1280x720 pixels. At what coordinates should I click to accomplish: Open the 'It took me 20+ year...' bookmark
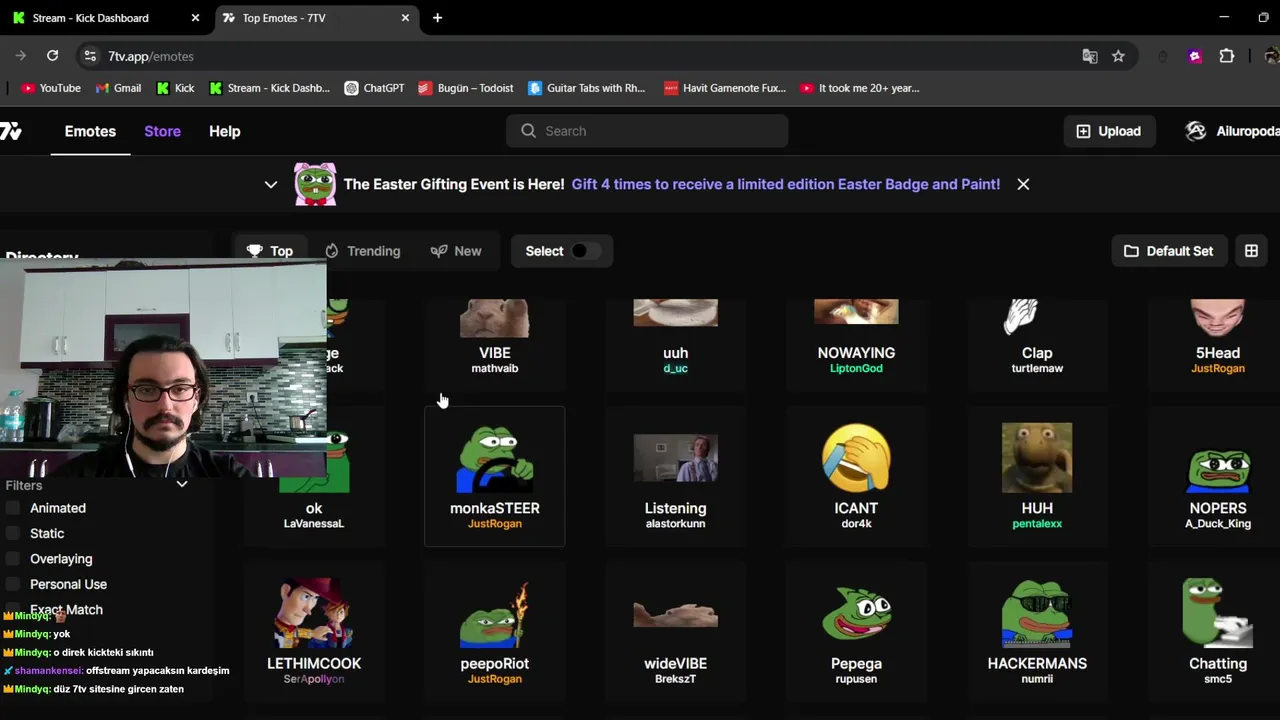pyautogui.click(x=859, y=88)
